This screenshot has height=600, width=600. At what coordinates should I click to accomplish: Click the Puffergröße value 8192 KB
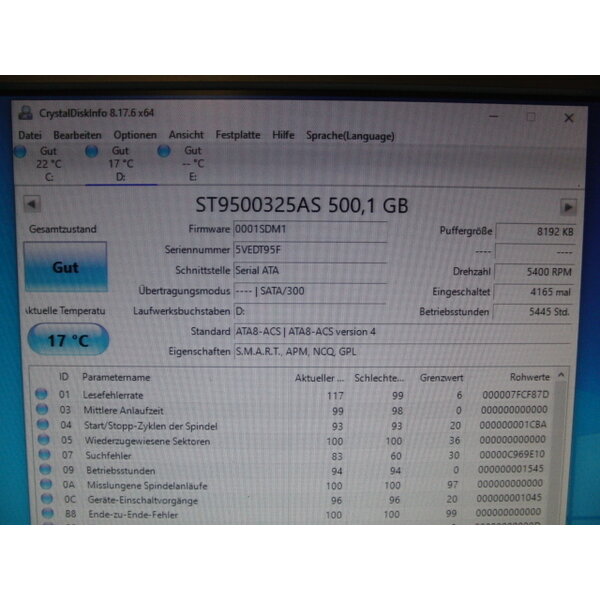(x=536, y=232)
